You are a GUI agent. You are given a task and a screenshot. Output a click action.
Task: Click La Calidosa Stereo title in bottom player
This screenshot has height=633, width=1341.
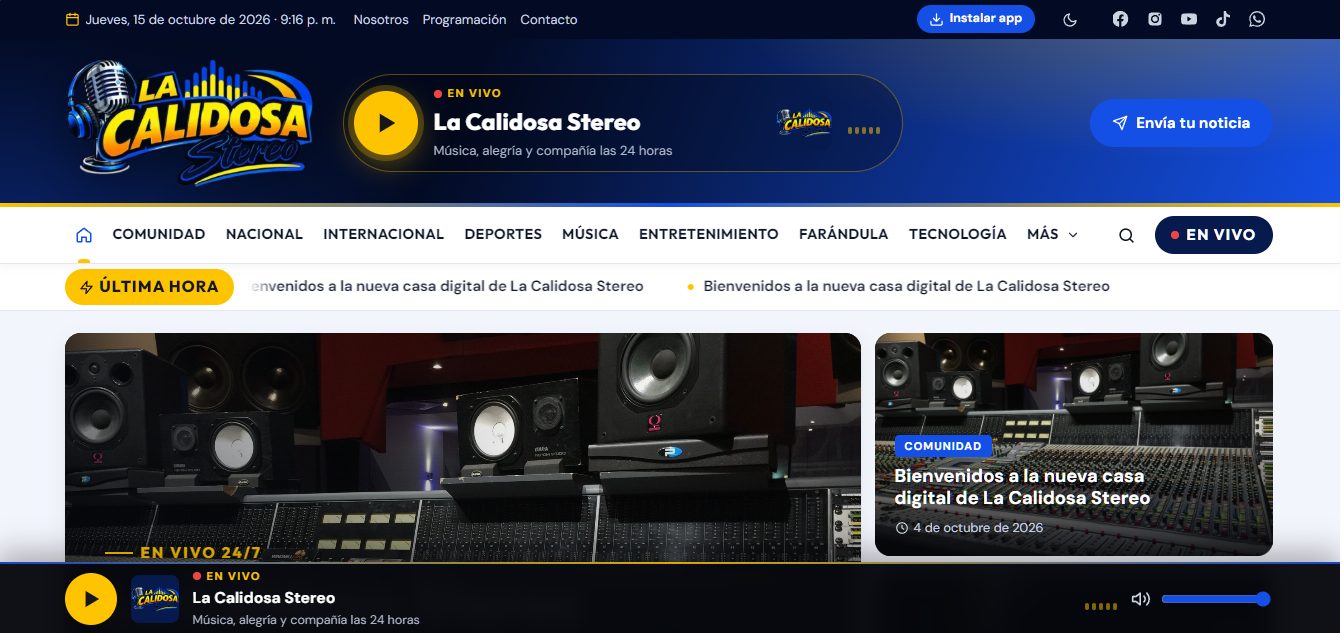pyautogui.click(x=264, y=598)
